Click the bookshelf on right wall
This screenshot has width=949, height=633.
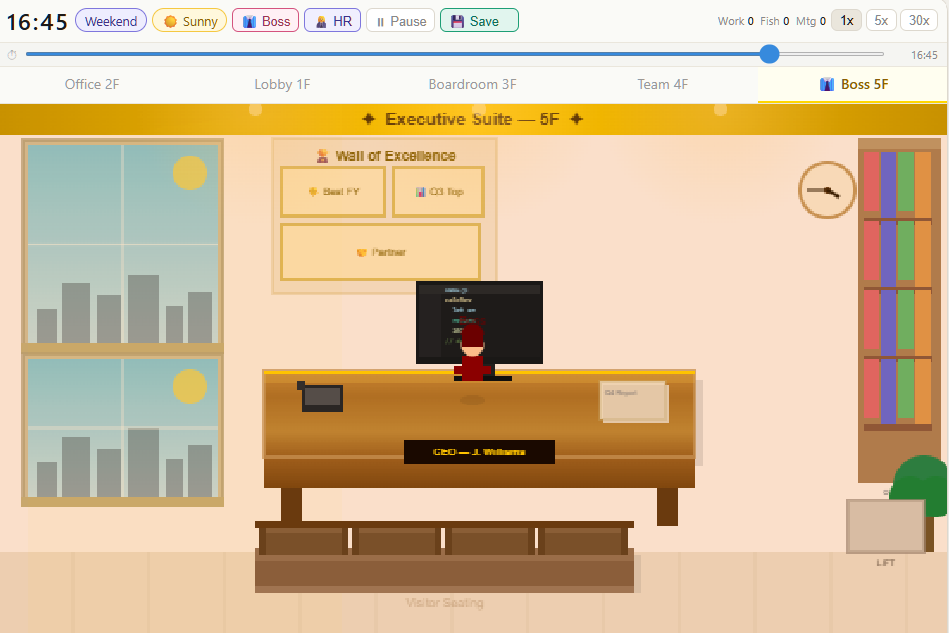pyautogui.click(x=899, y=310)
